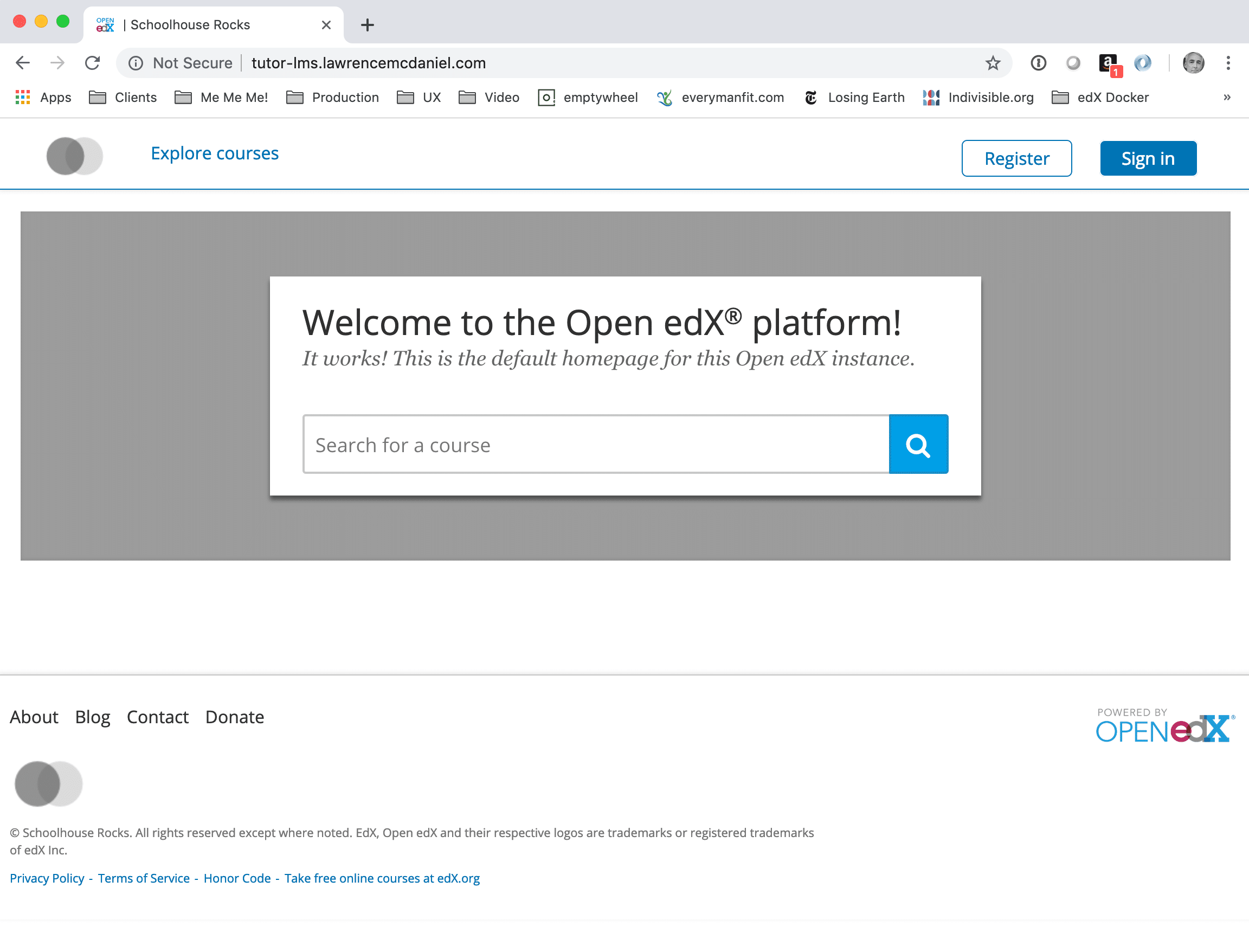Go to Explore courses
This screenshot has height=952, width=1249.
[214, 153]
